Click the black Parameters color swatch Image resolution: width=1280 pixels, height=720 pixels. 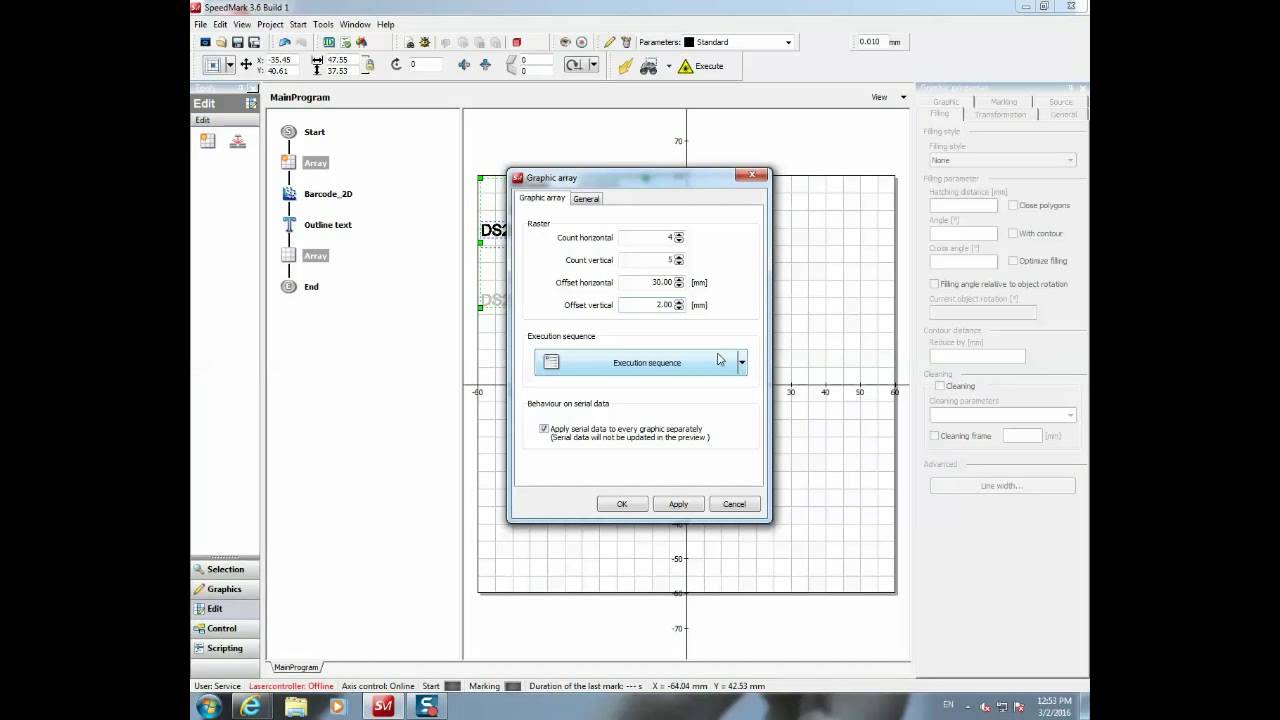[689, 42]
